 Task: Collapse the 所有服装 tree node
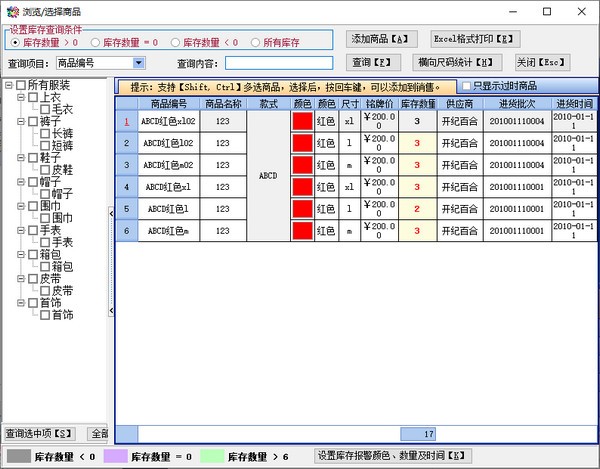pos(9,85)
